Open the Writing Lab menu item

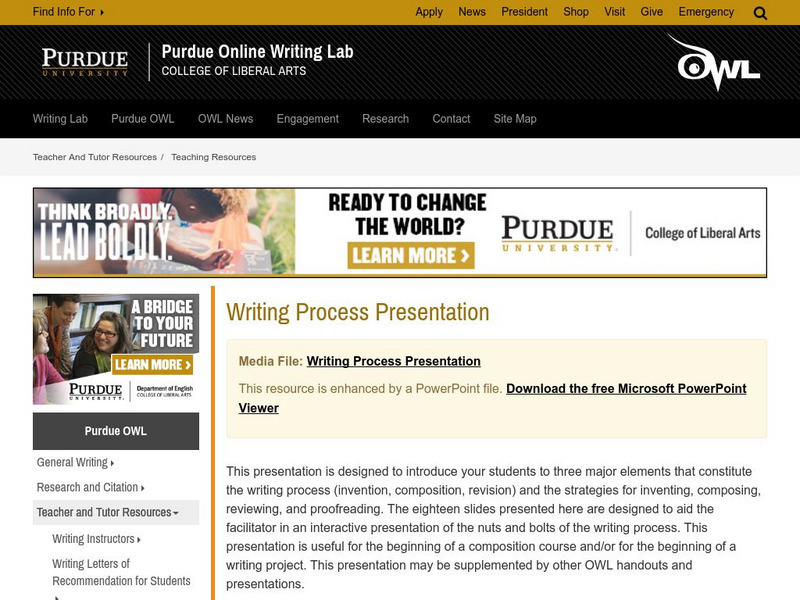60,119
